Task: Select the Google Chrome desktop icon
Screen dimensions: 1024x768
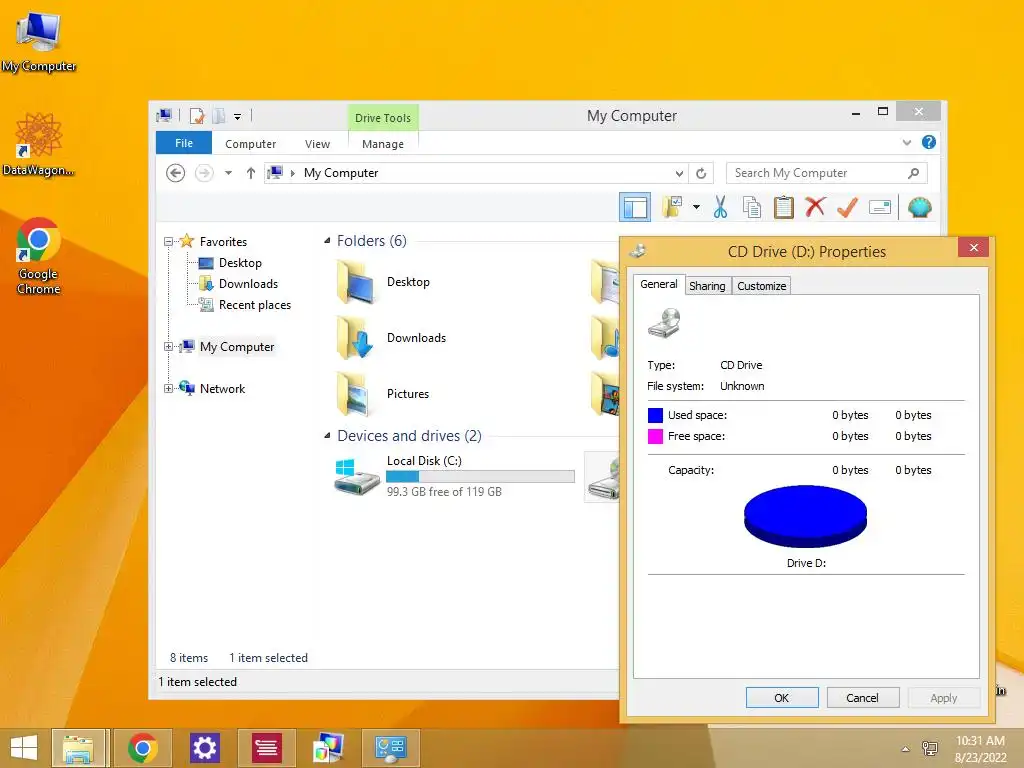Action: pos(39,255)
